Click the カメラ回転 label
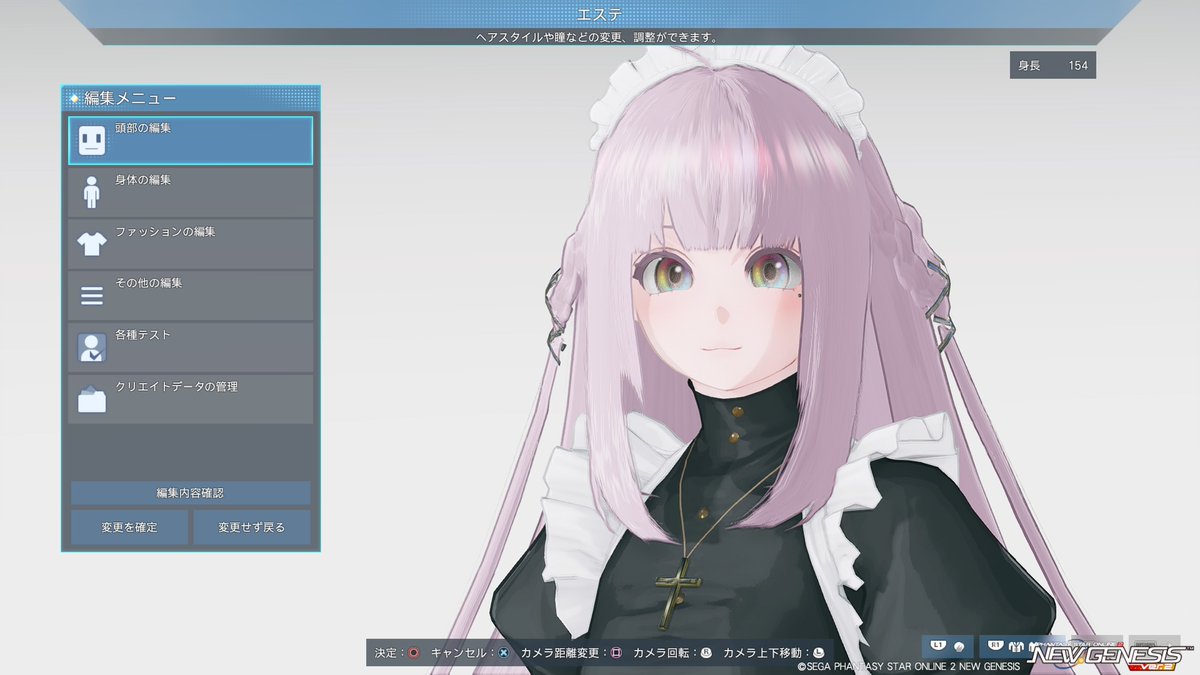The height and width of the screenshot is (675, 1200). tap(662, 653)
